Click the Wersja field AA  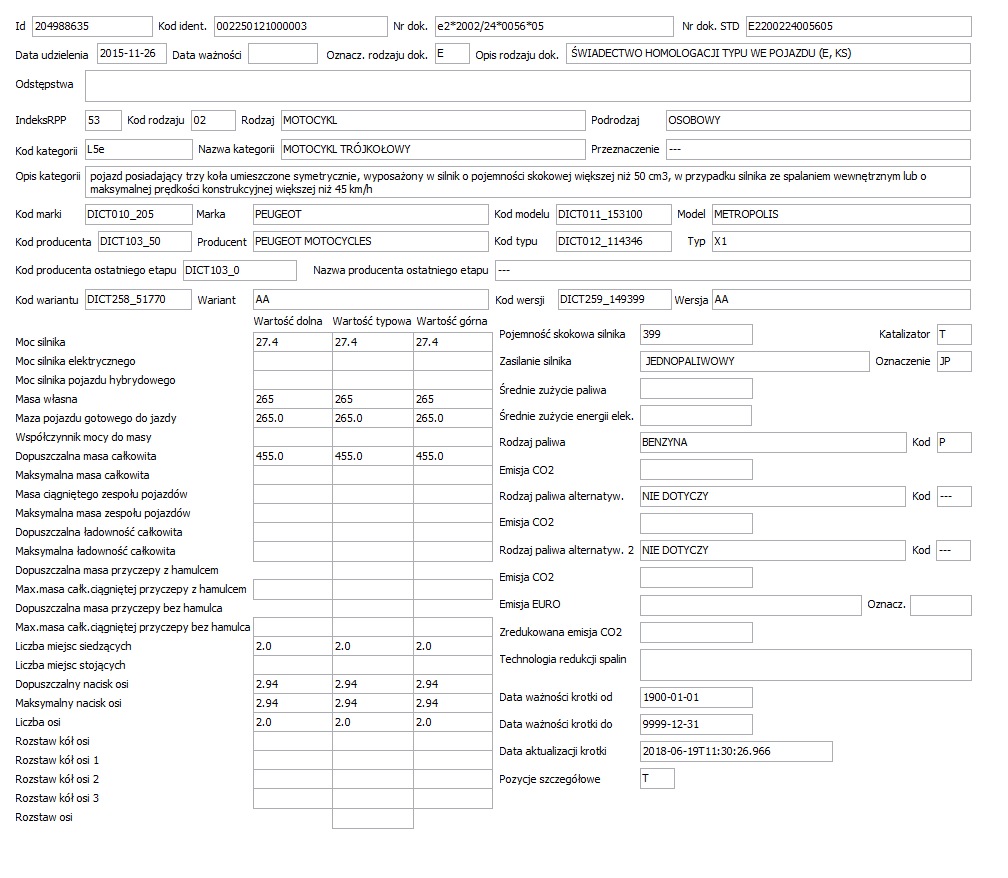tap(841, 300)
